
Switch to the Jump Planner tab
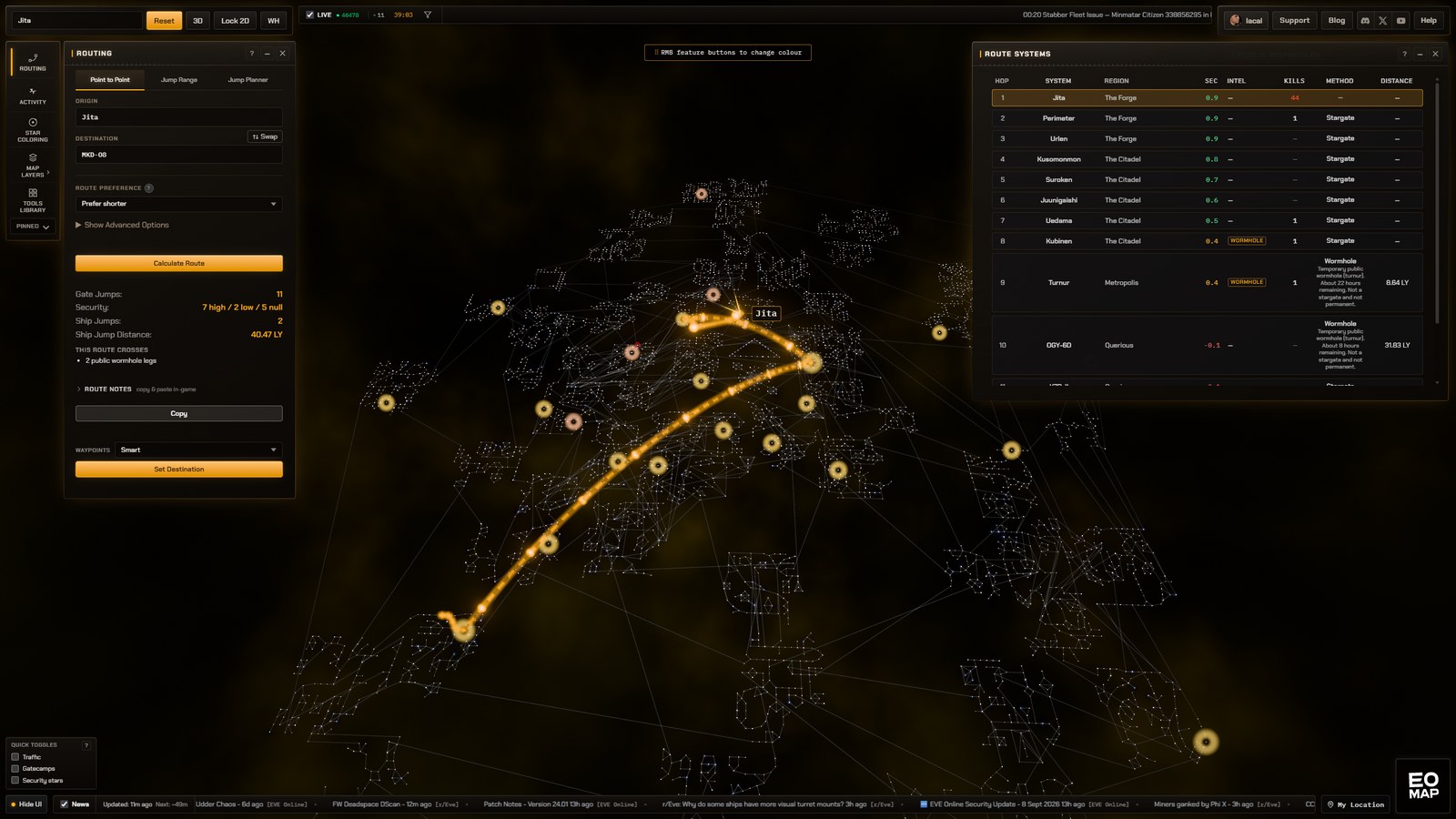(x=248, y=80)
